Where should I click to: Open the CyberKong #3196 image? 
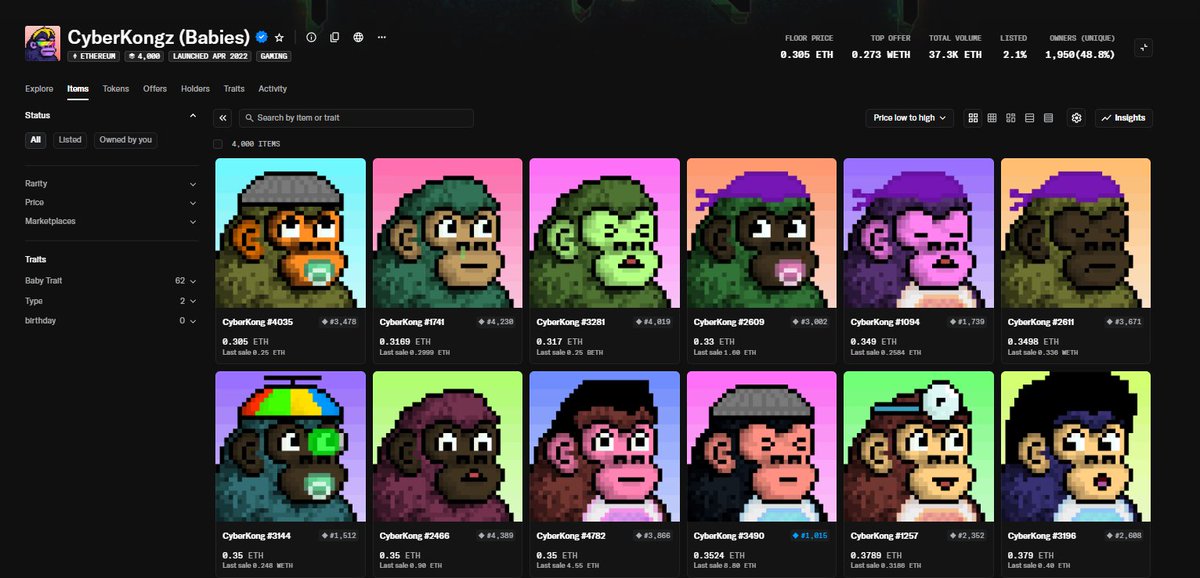click(x=1076, y=447)
